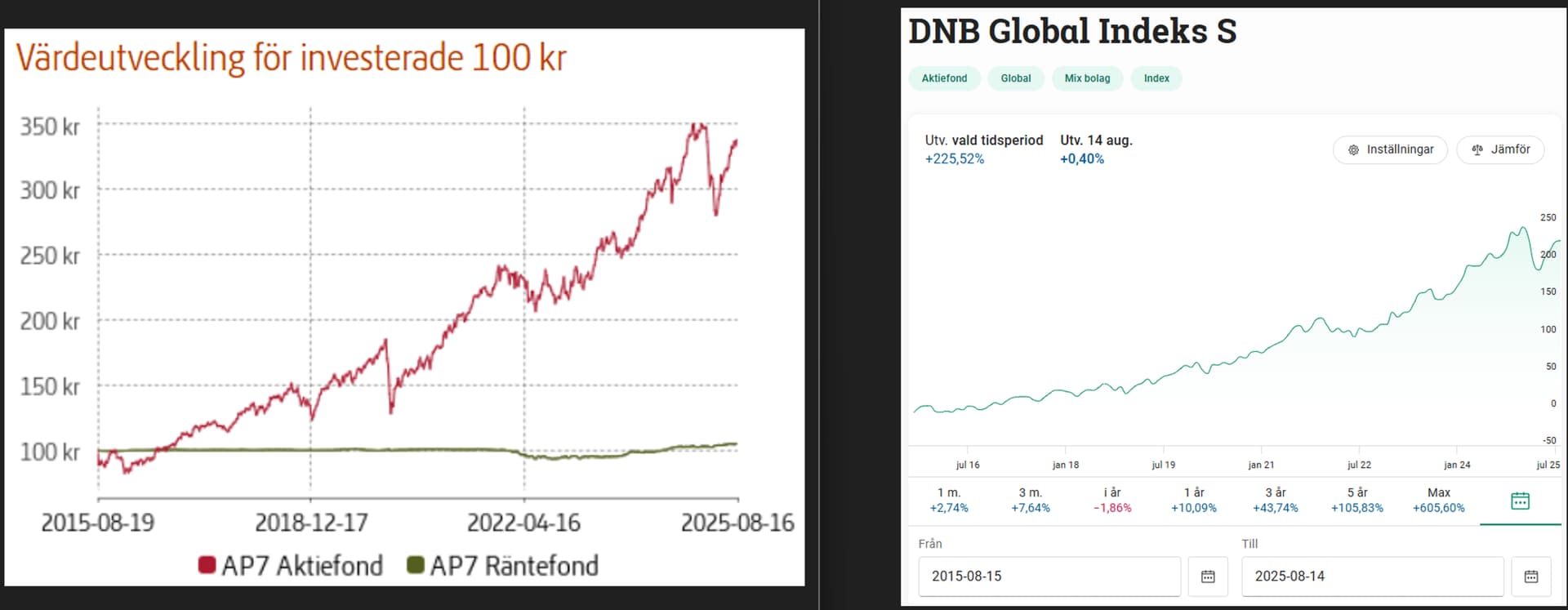Click the green AP7 Räntefond legend swatch
This screenshot has height=610, width=1568.
[x=416, y=565]
